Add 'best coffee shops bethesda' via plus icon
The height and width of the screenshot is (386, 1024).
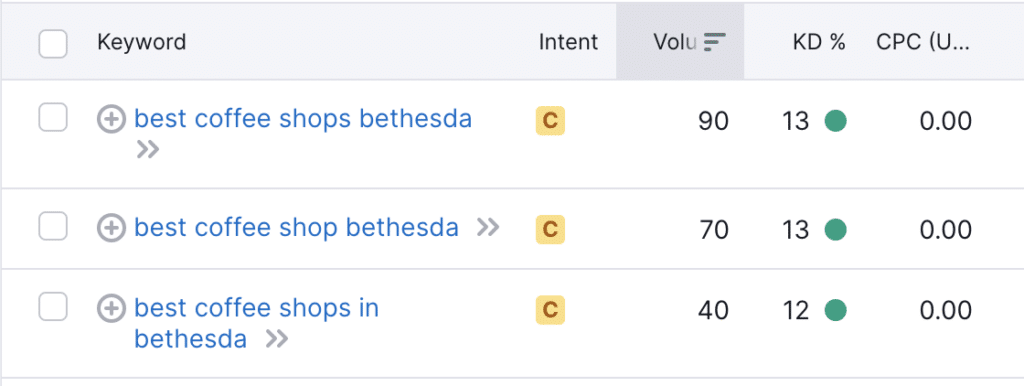pyautogui.click(x=111, y=120)
